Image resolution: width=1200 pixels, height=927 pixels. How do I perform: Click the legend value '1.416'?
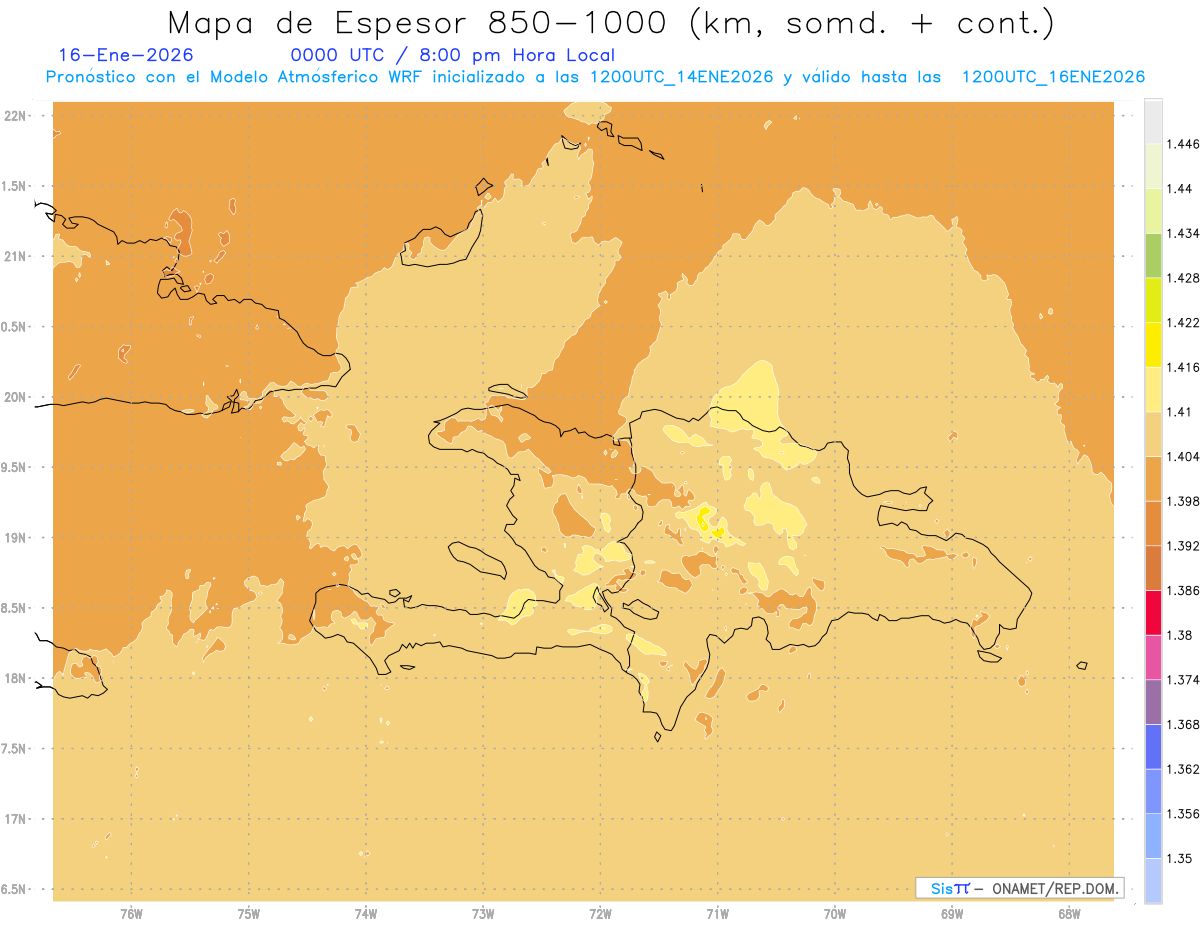click(x=1185, y=367)
